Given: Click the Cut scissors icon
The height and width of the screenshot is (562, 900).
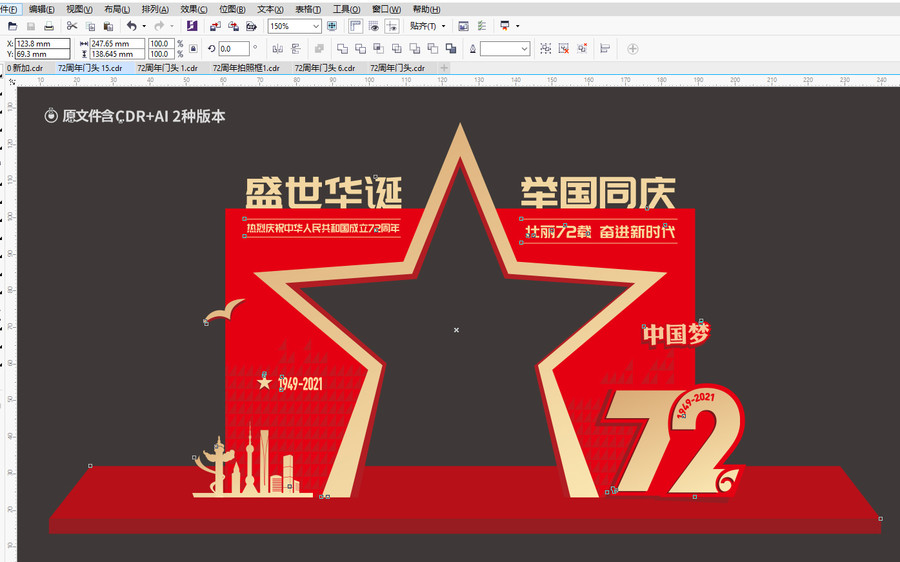Looking at the screenshot, I should pos(72,26).
